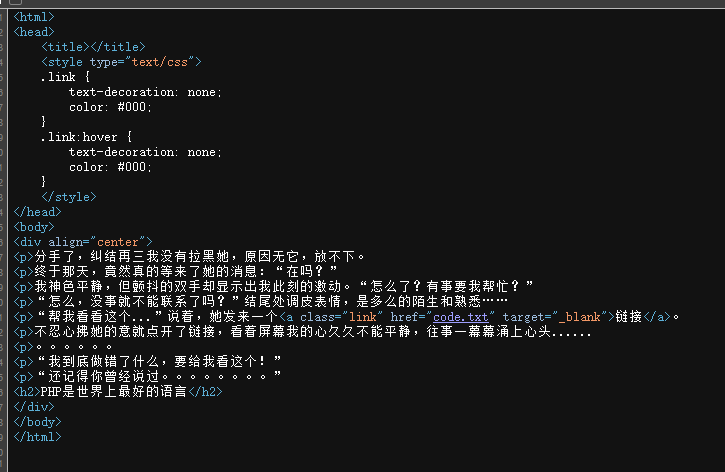The image size is (725, 472).
Task: Click color: #000 under .link:hover rule
Action: point(110,167)
